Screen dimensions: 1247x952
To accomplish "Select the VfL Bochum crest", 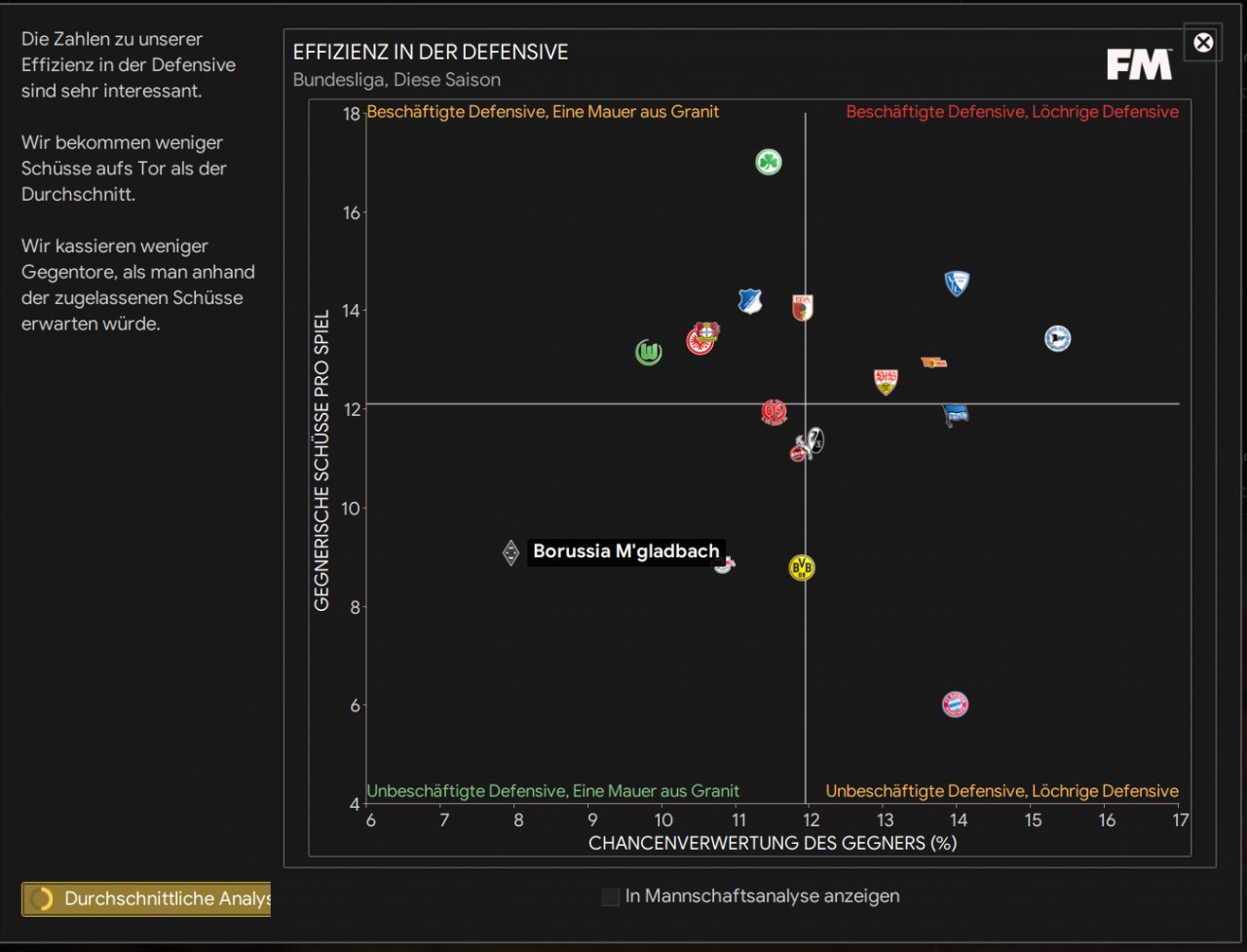I will click(957, 284).
